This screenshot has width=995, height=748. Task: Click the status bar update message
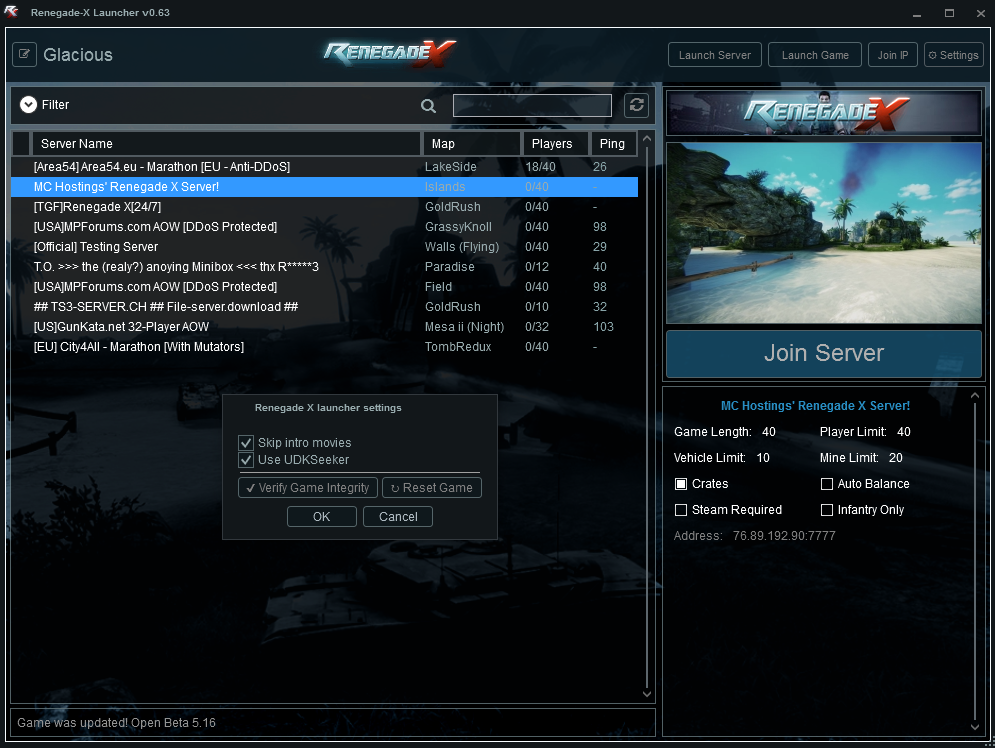pos(116,723)
